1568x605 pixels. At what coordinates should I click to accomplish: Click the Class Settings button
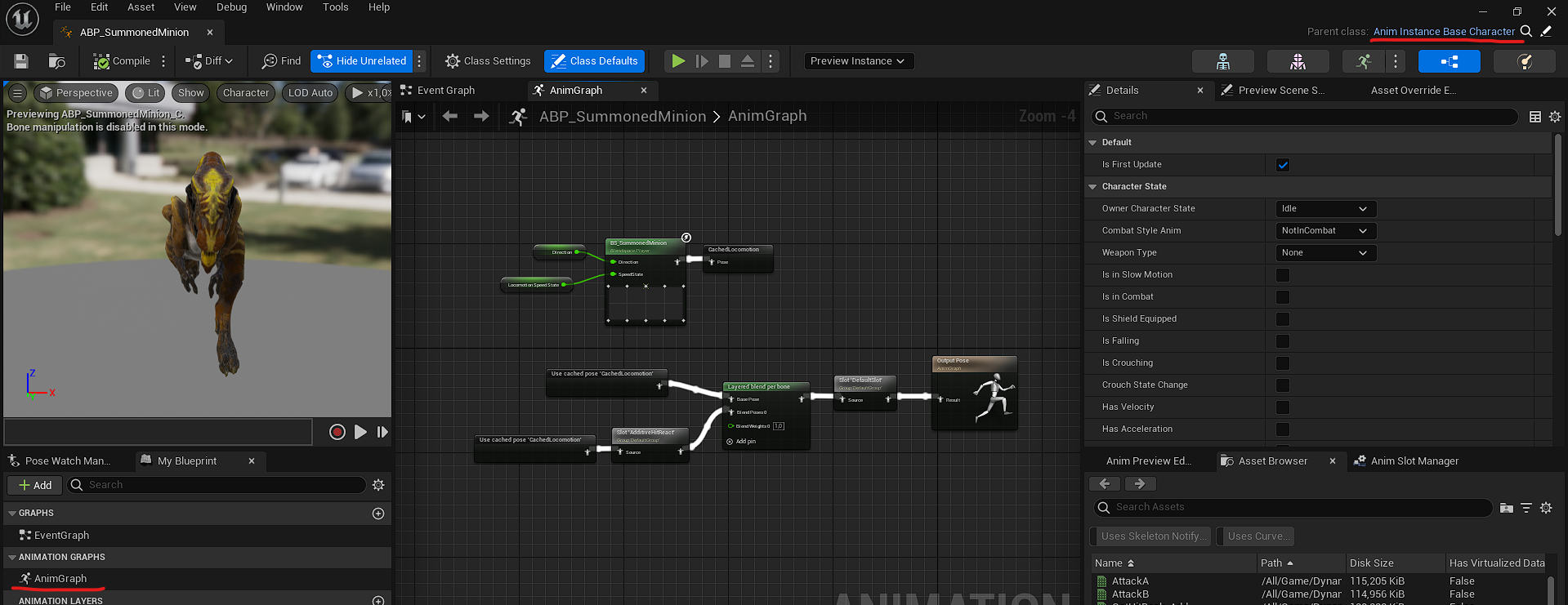(x=488, y=61)
